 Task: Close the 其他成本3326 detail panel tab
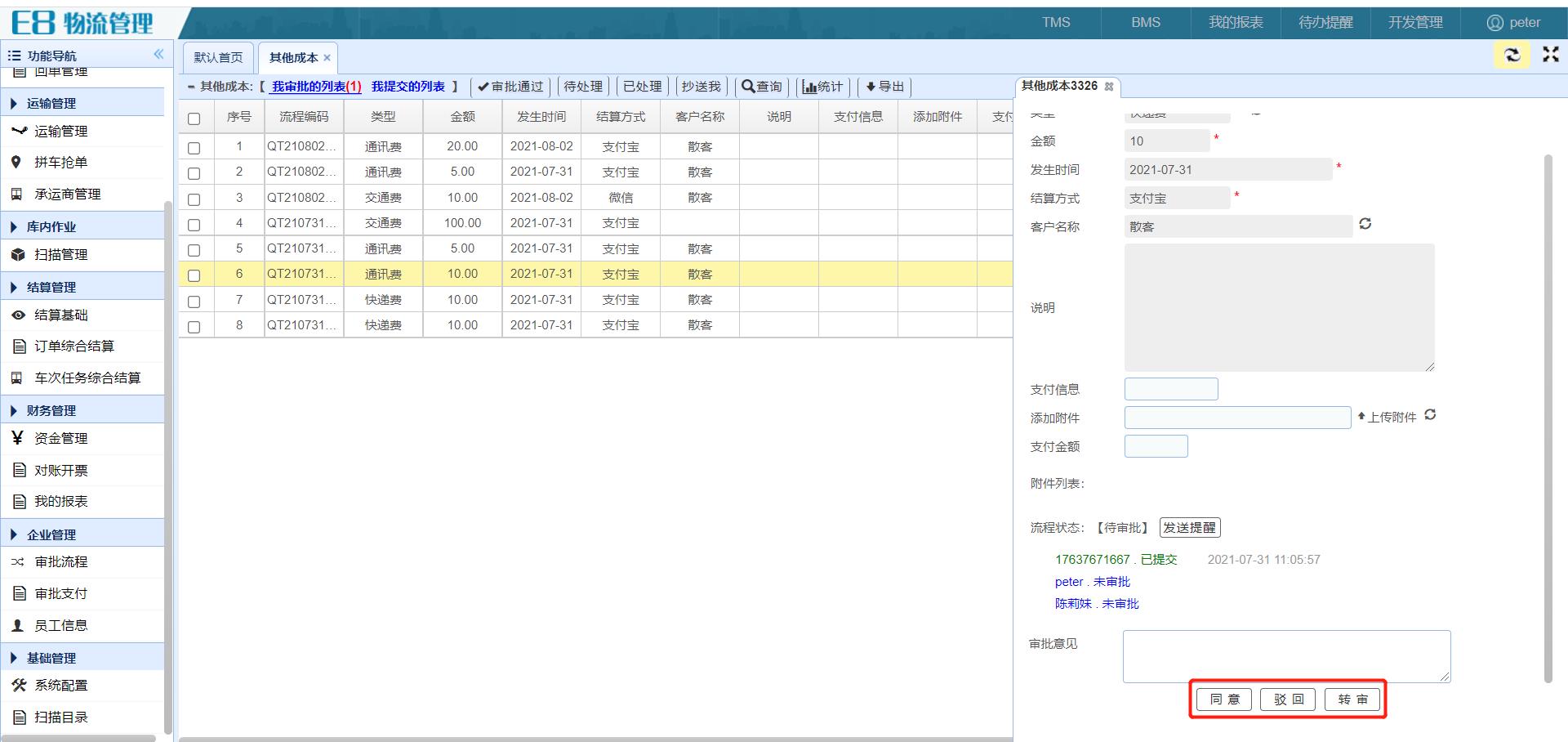coord(1108,86)
